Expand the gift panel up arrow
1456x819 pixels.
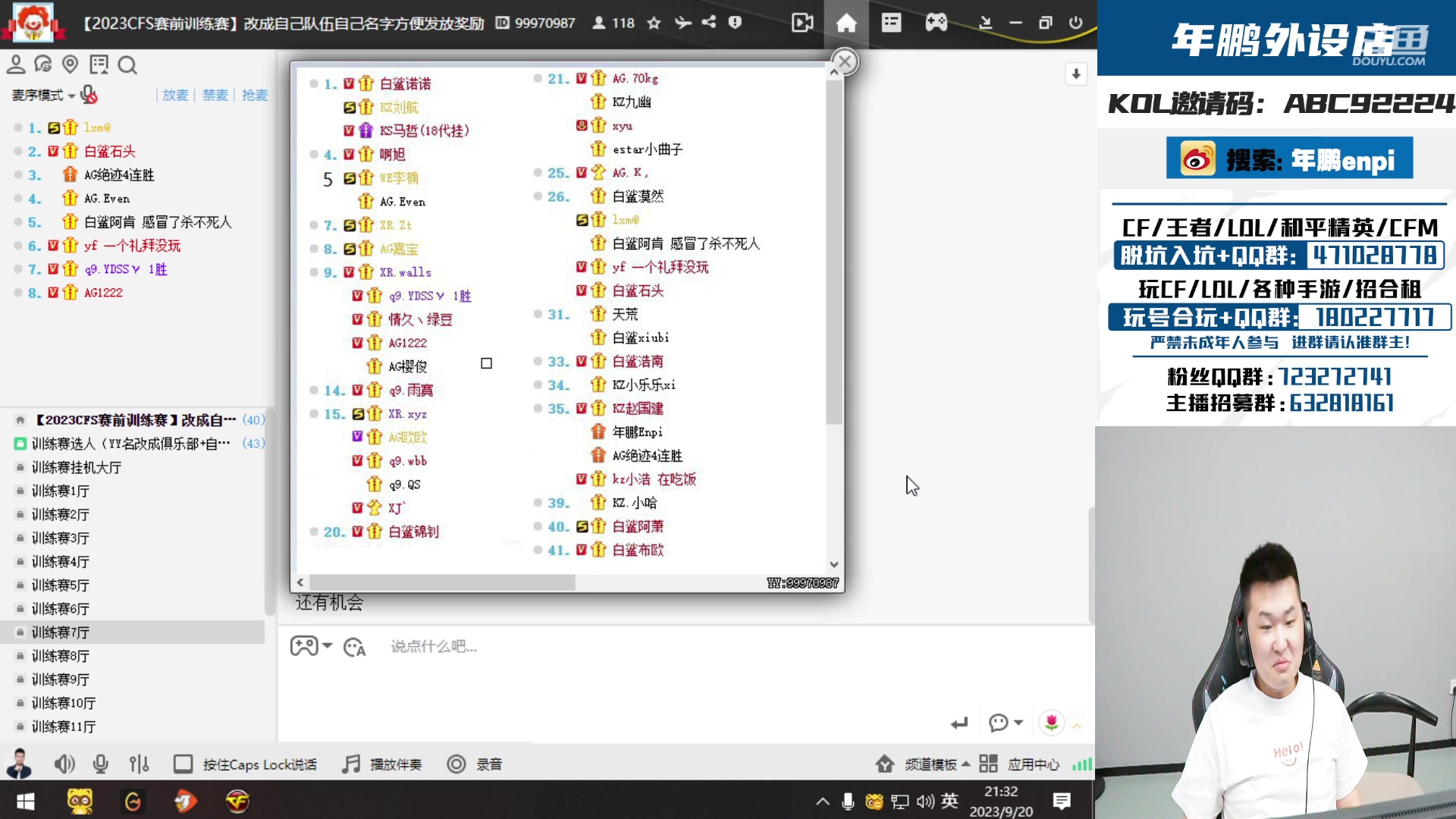pyautogui.click(x=1077, y=726)
